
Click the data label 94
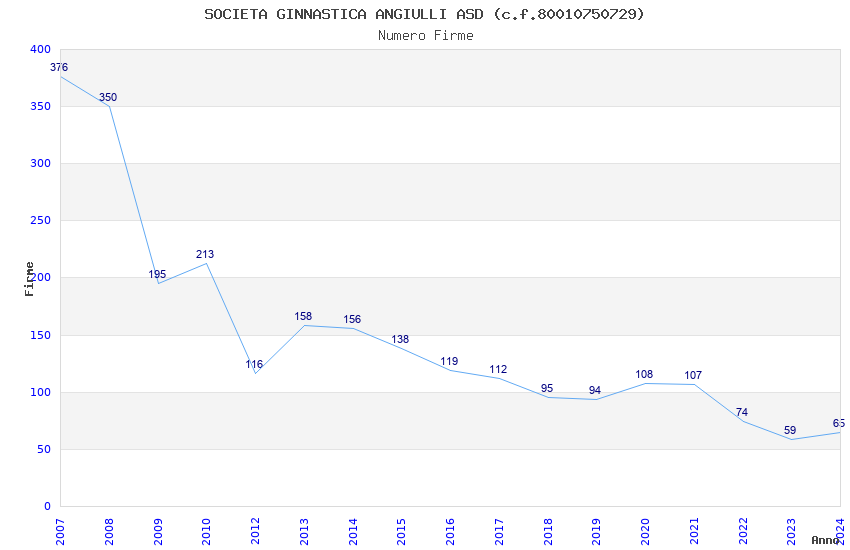tap(595, 390)
